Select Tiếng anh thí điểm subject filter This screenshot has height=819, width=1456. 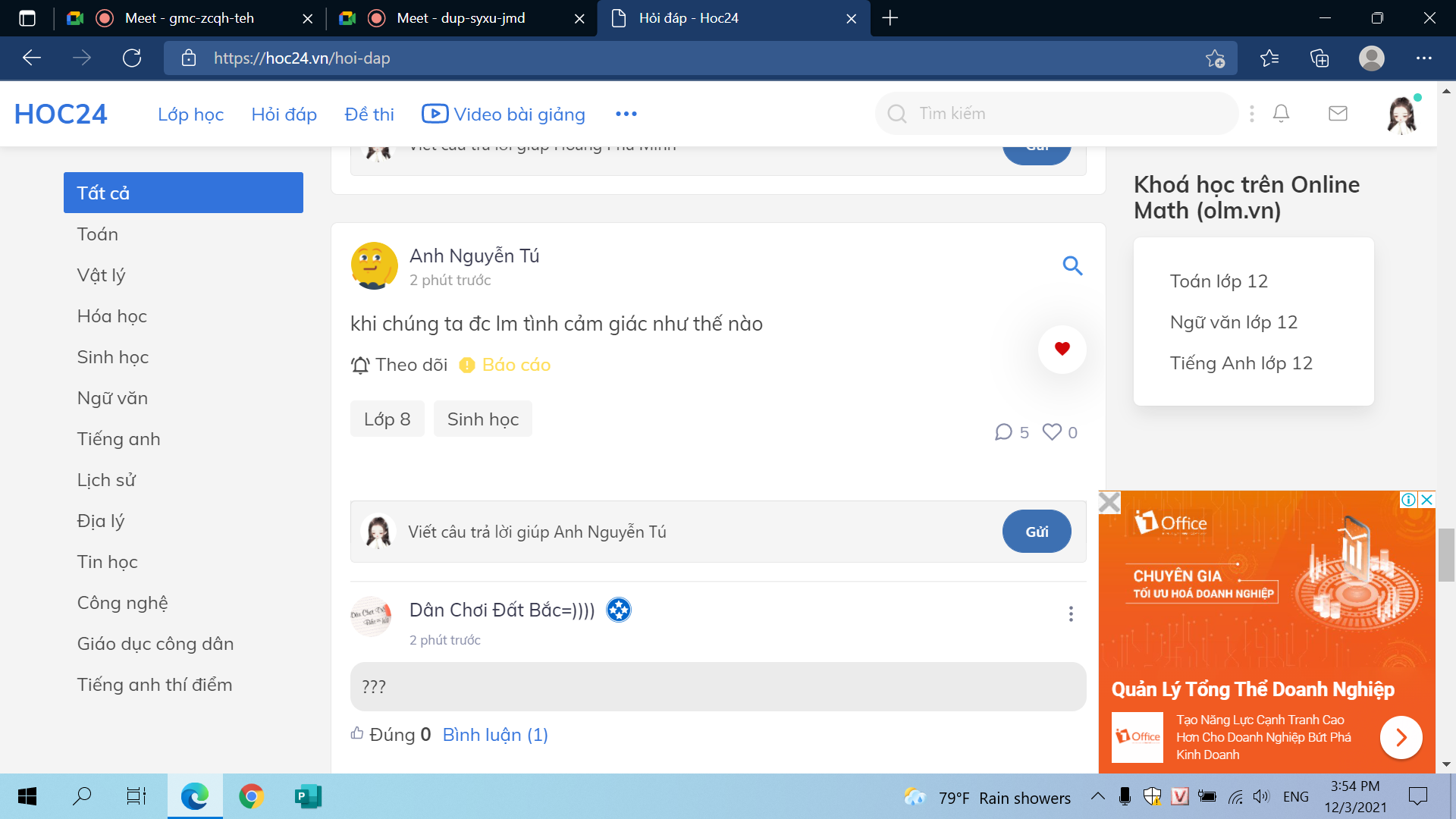(x=155, y=685)
